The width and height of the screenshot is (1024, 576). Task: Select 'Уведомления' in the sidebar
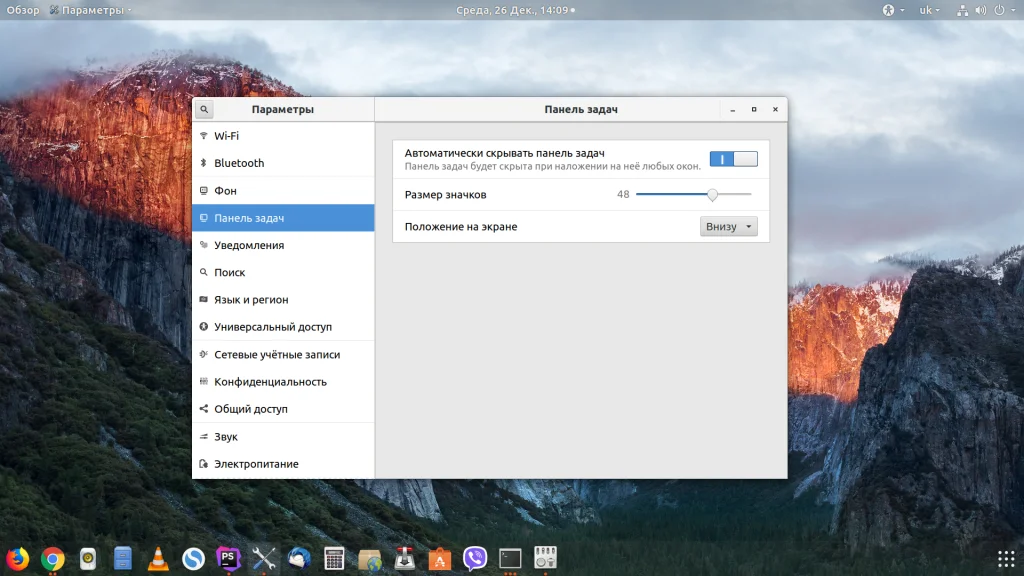tap(249, 245)
